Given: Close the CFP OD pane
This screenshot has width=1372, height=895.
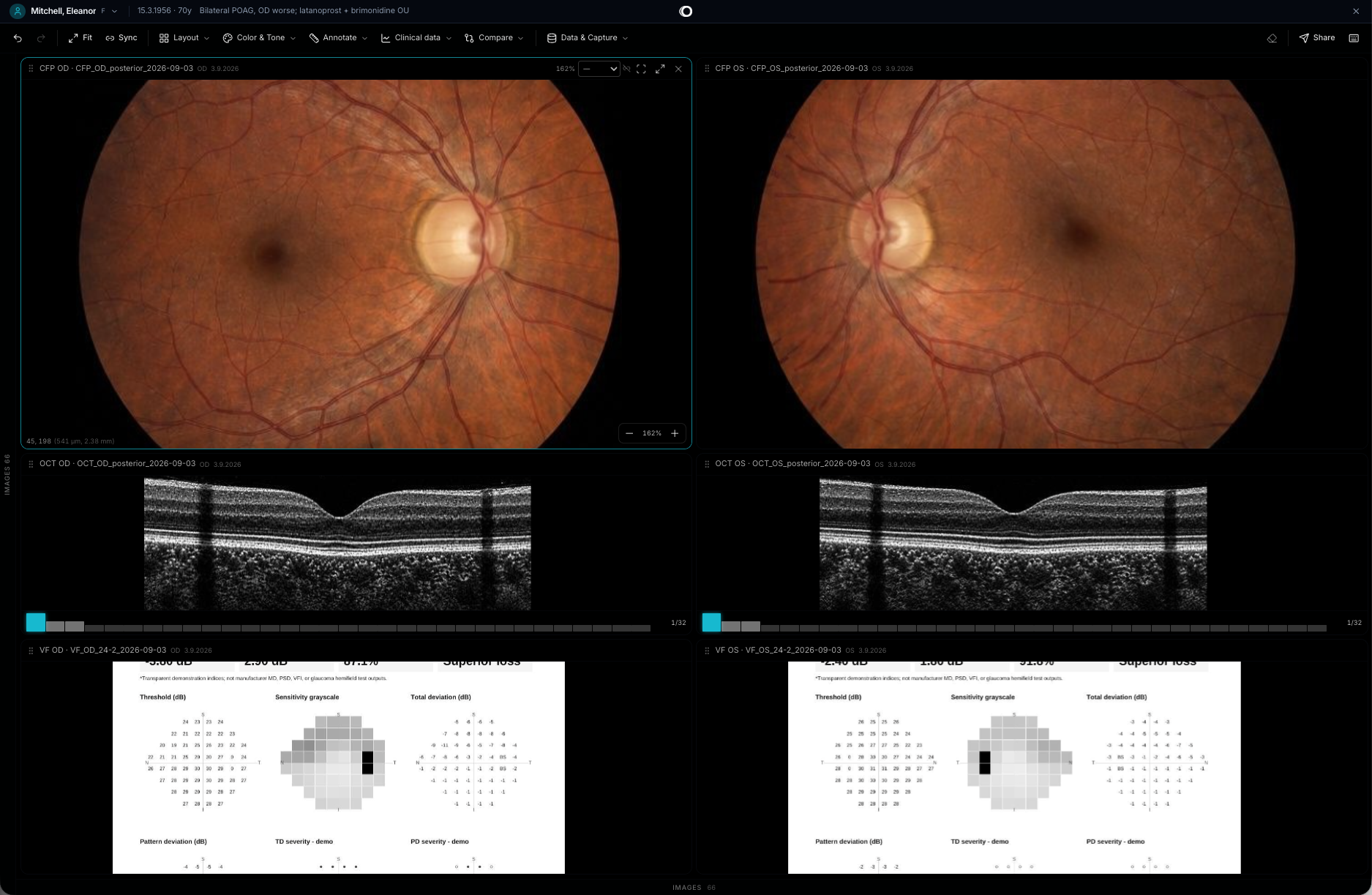Looking at the screenshot, I should point(678,69).
